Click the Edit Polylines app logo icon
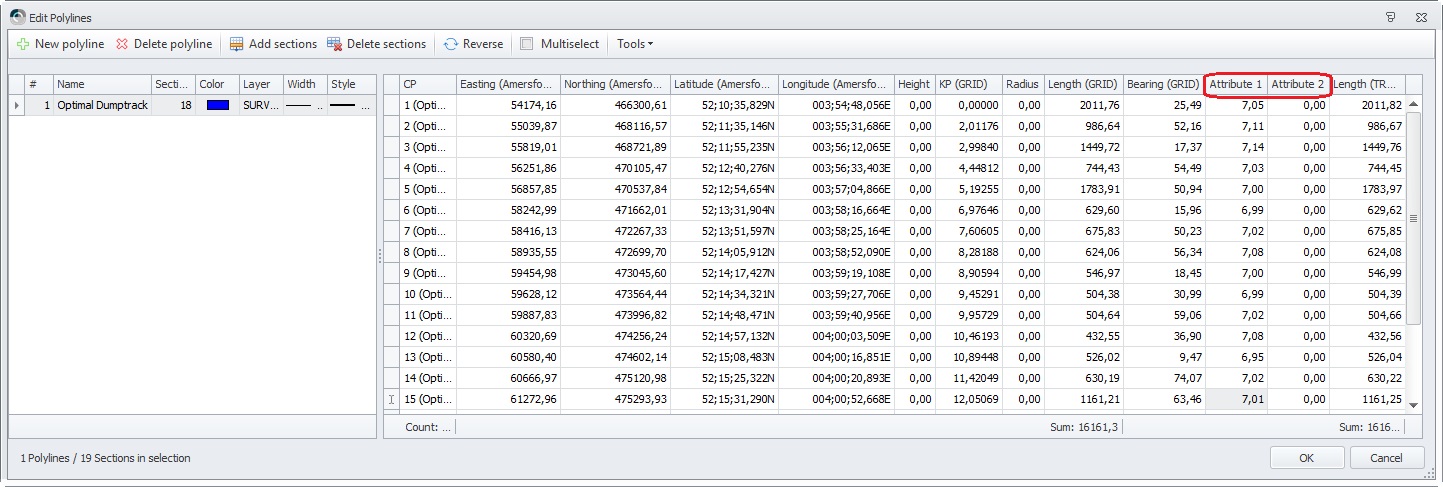This screenshot has width=1443, height=487. coord(17,18)
